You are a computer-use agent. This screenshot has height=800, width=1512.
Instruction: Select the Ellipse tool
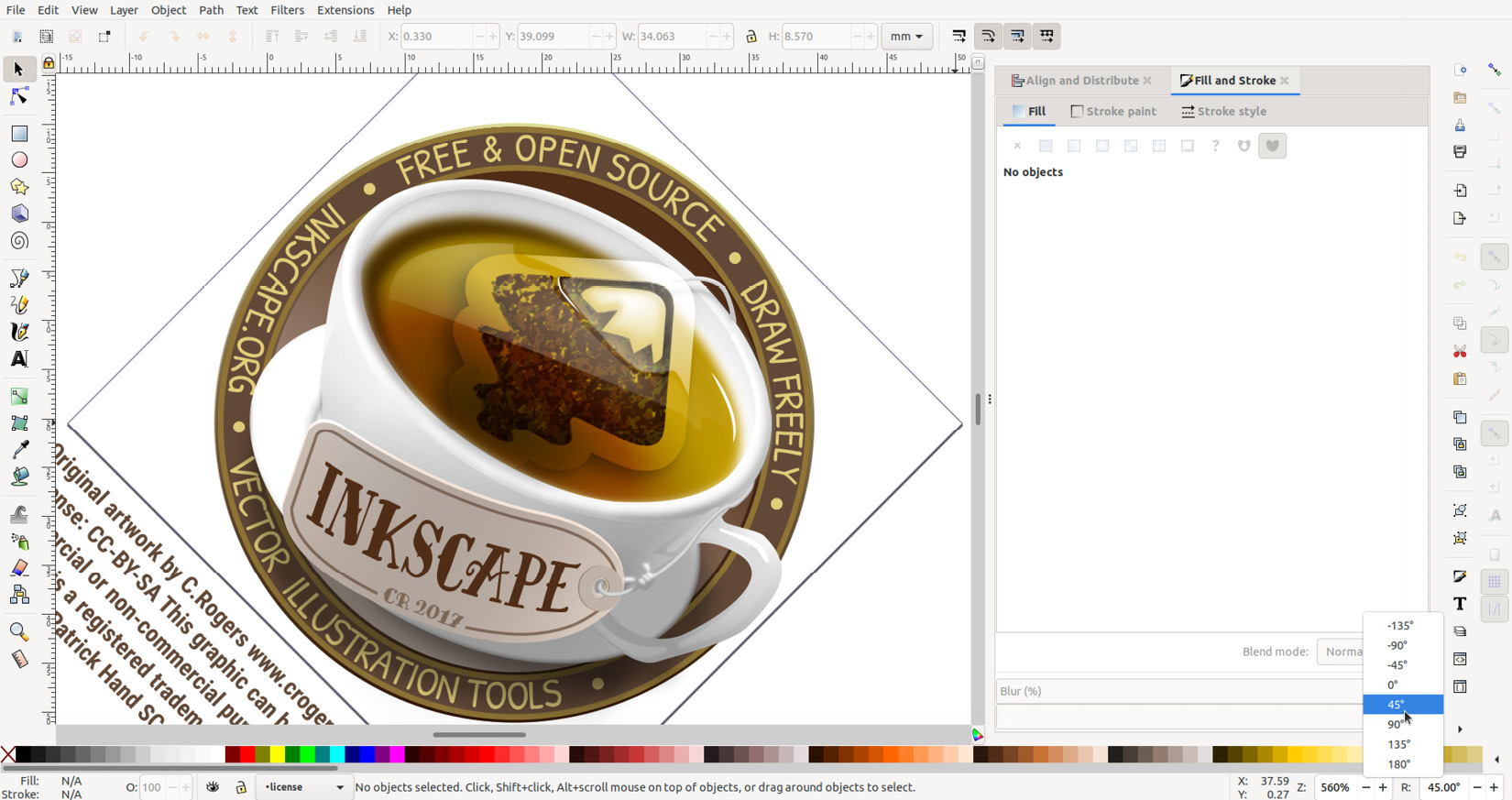[18, 160]
